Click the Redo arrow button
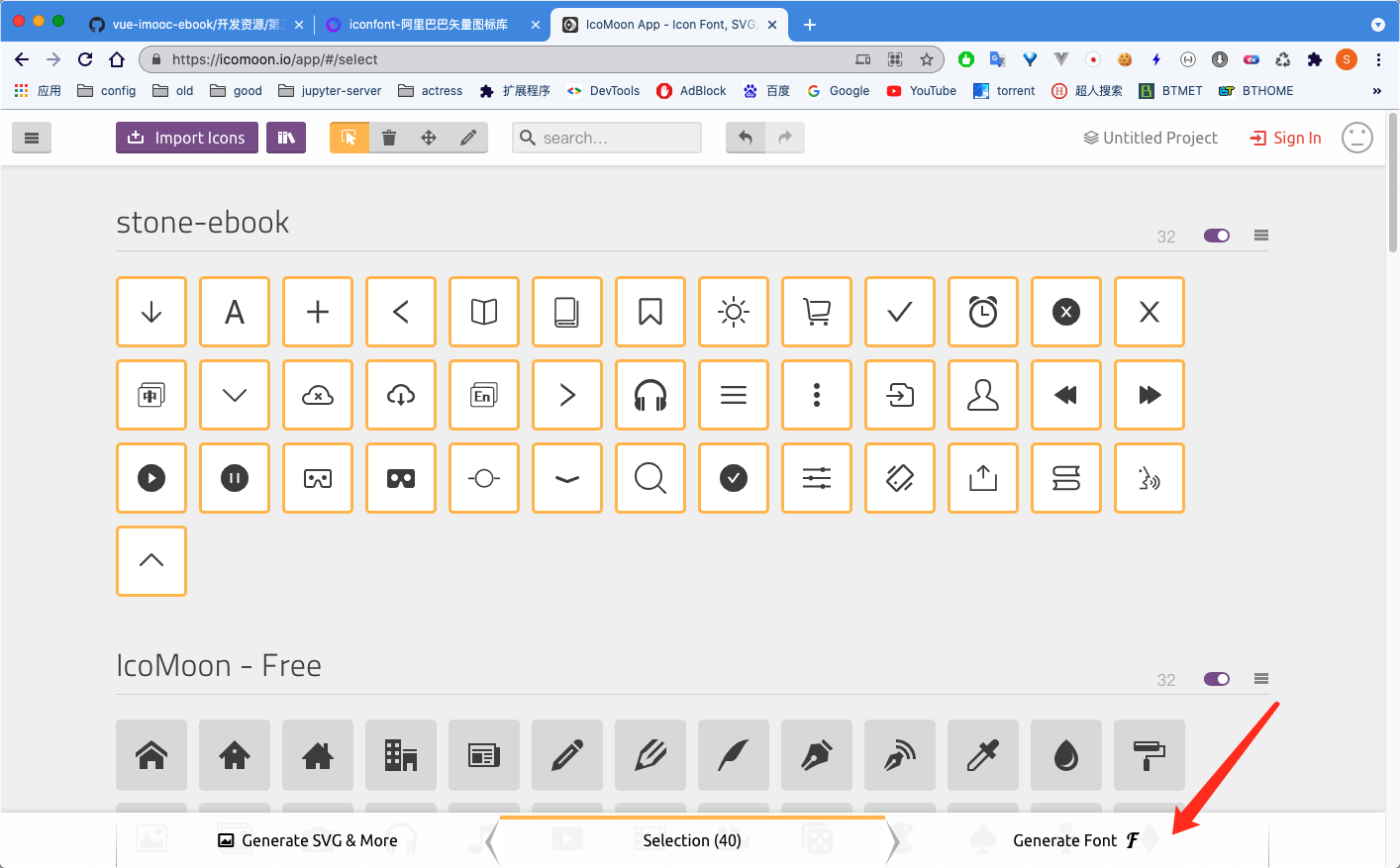This screenshot has height=868, width=1400. coord(785,138)
